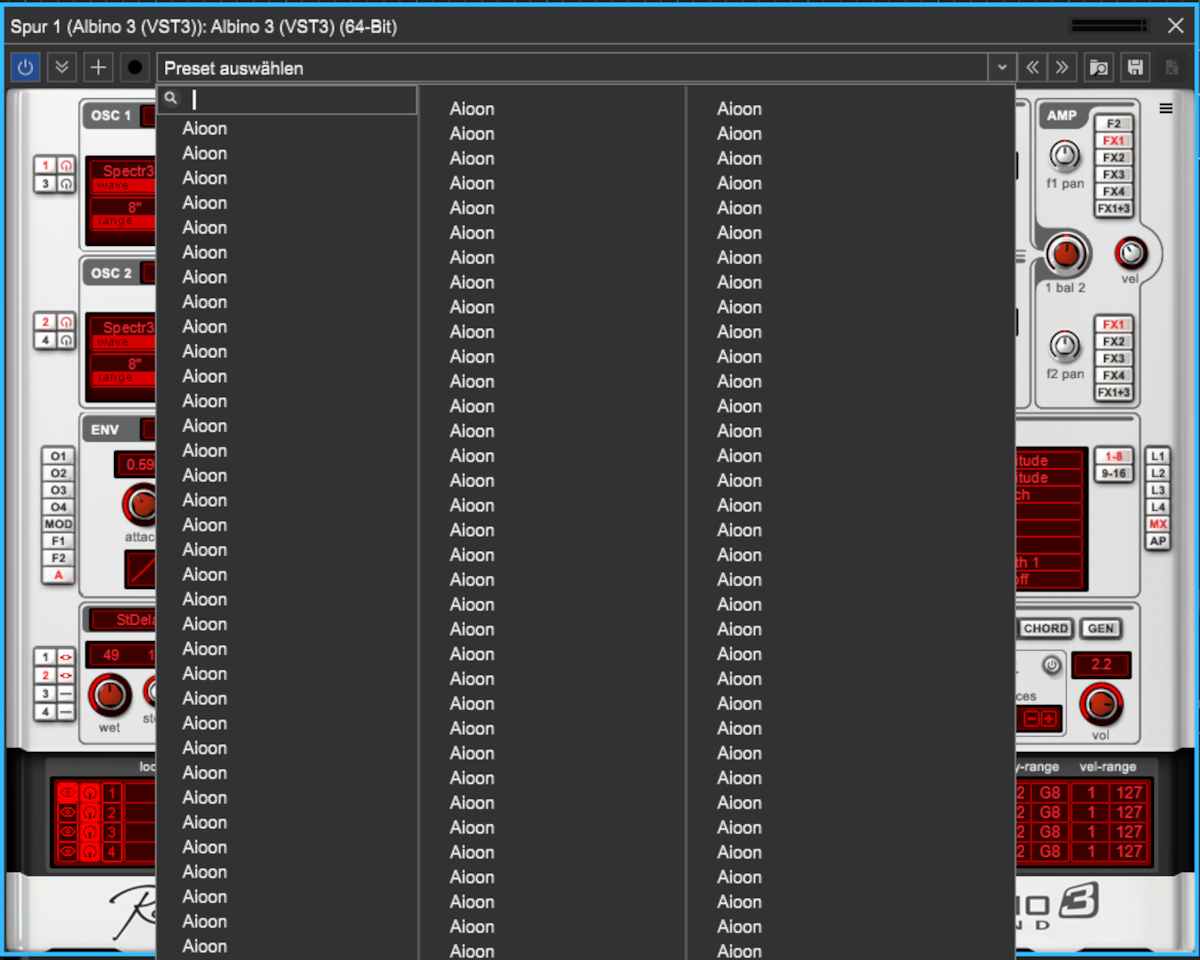Viewport: 1200px width, 960px height.
Task: Click the black record dot in the toolbar
Action: (134, 68)
